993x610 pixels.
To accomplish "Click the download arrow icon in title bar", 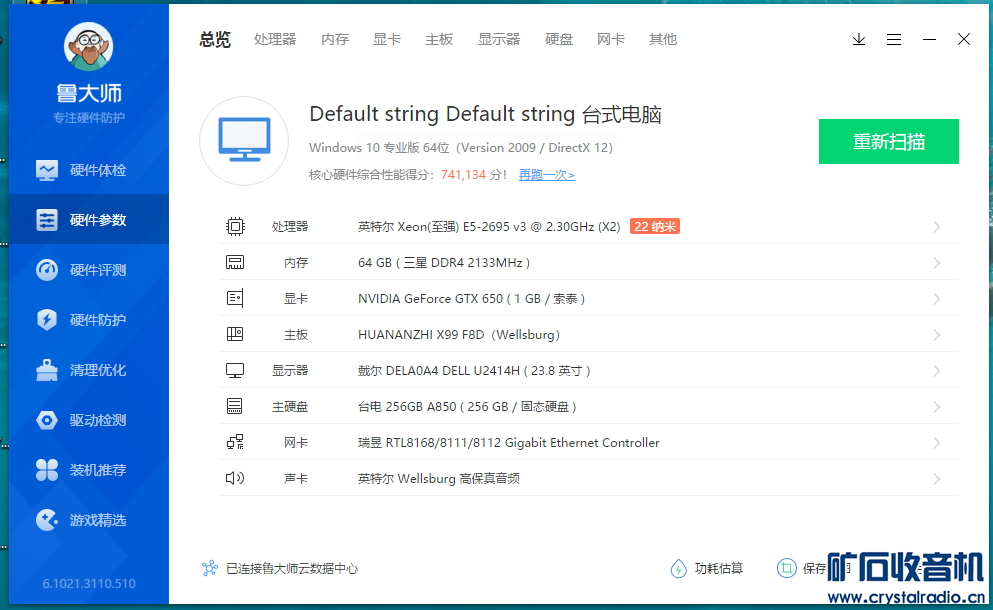I will pyautogui.click(x=859, y=40).
